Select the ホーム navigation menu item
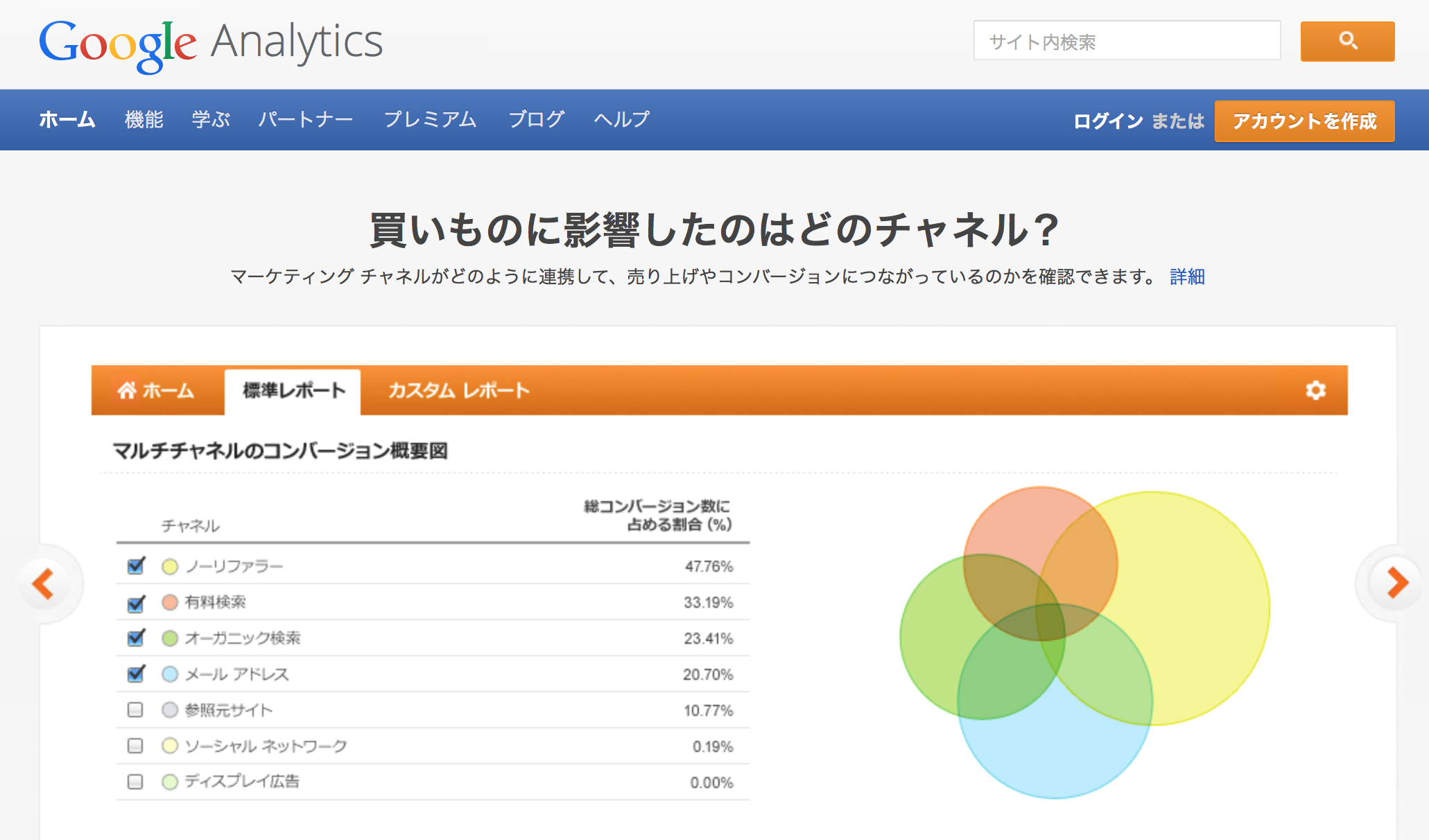Screen dimensions: 1429x840 click(67, 119)
